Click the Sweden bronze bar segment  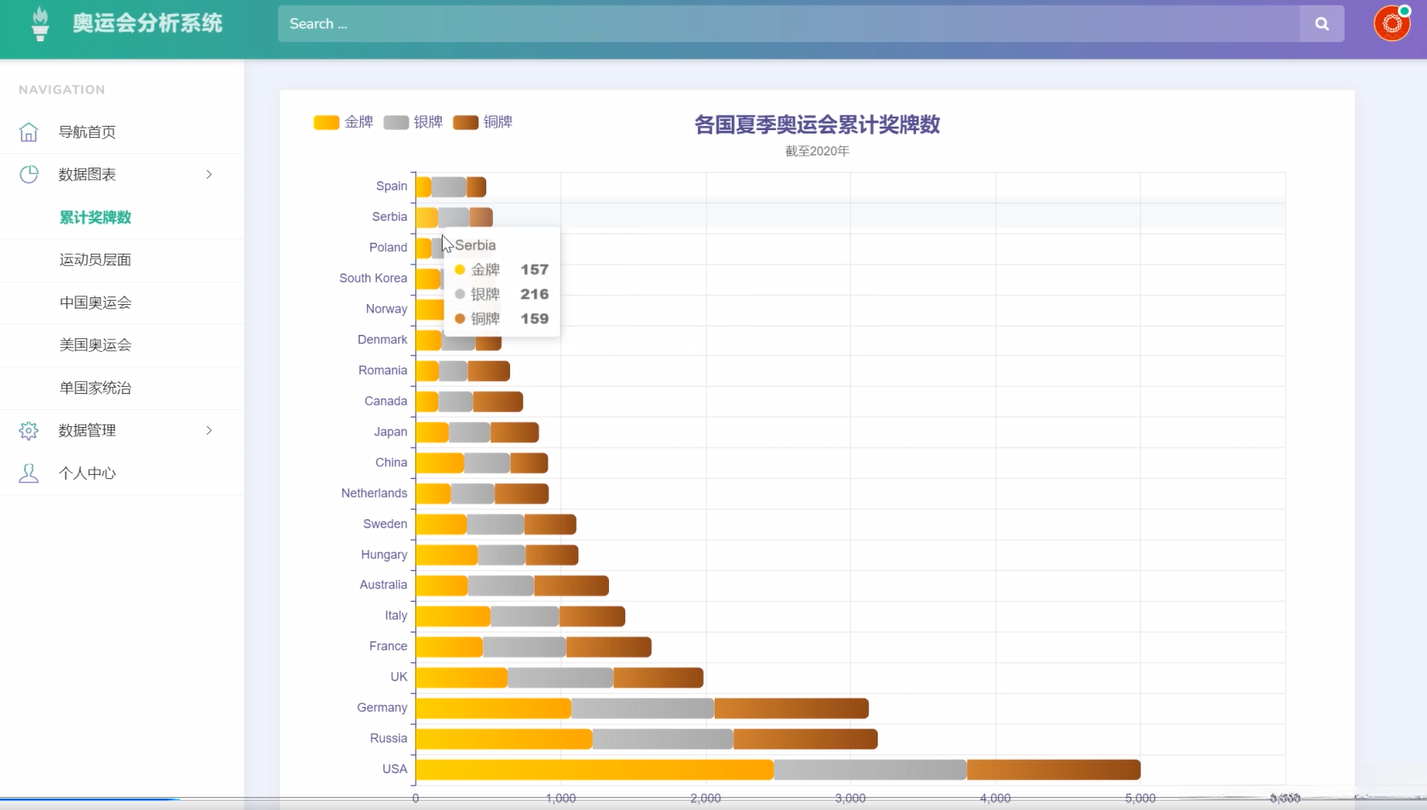coord(550,524)
